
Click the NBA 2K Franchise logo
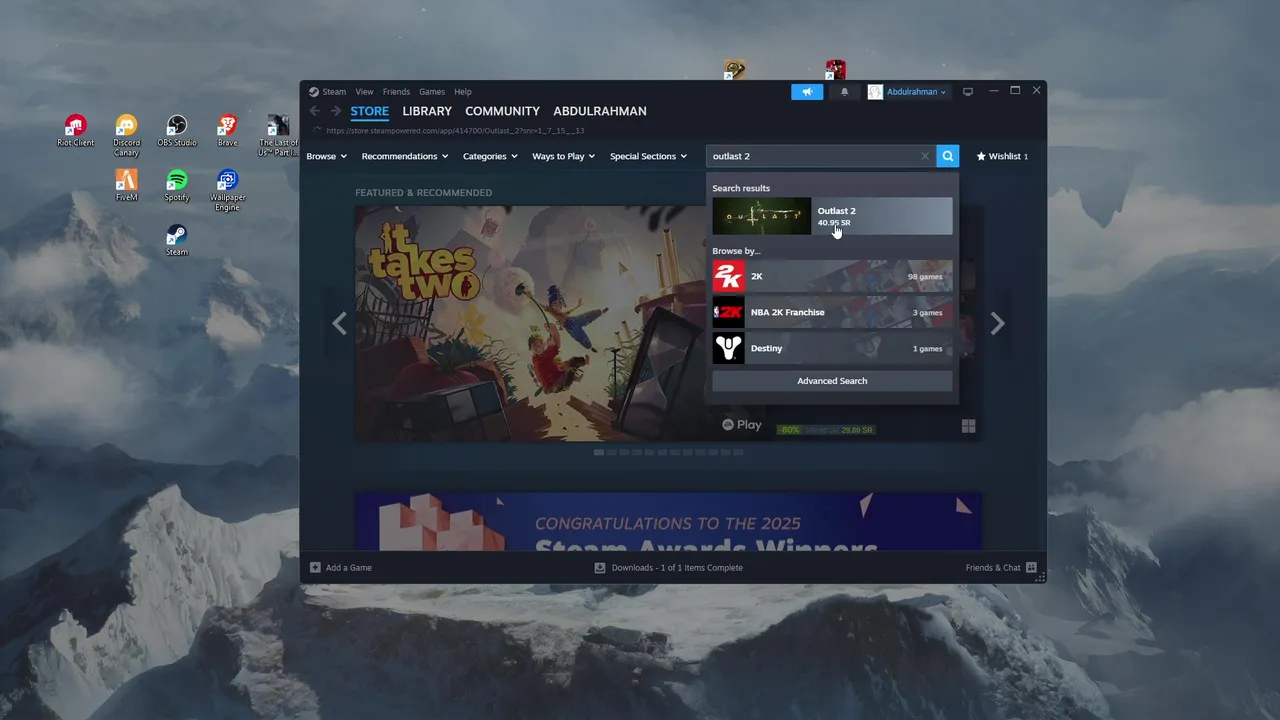pyautogui.click(x=728, y=312)
